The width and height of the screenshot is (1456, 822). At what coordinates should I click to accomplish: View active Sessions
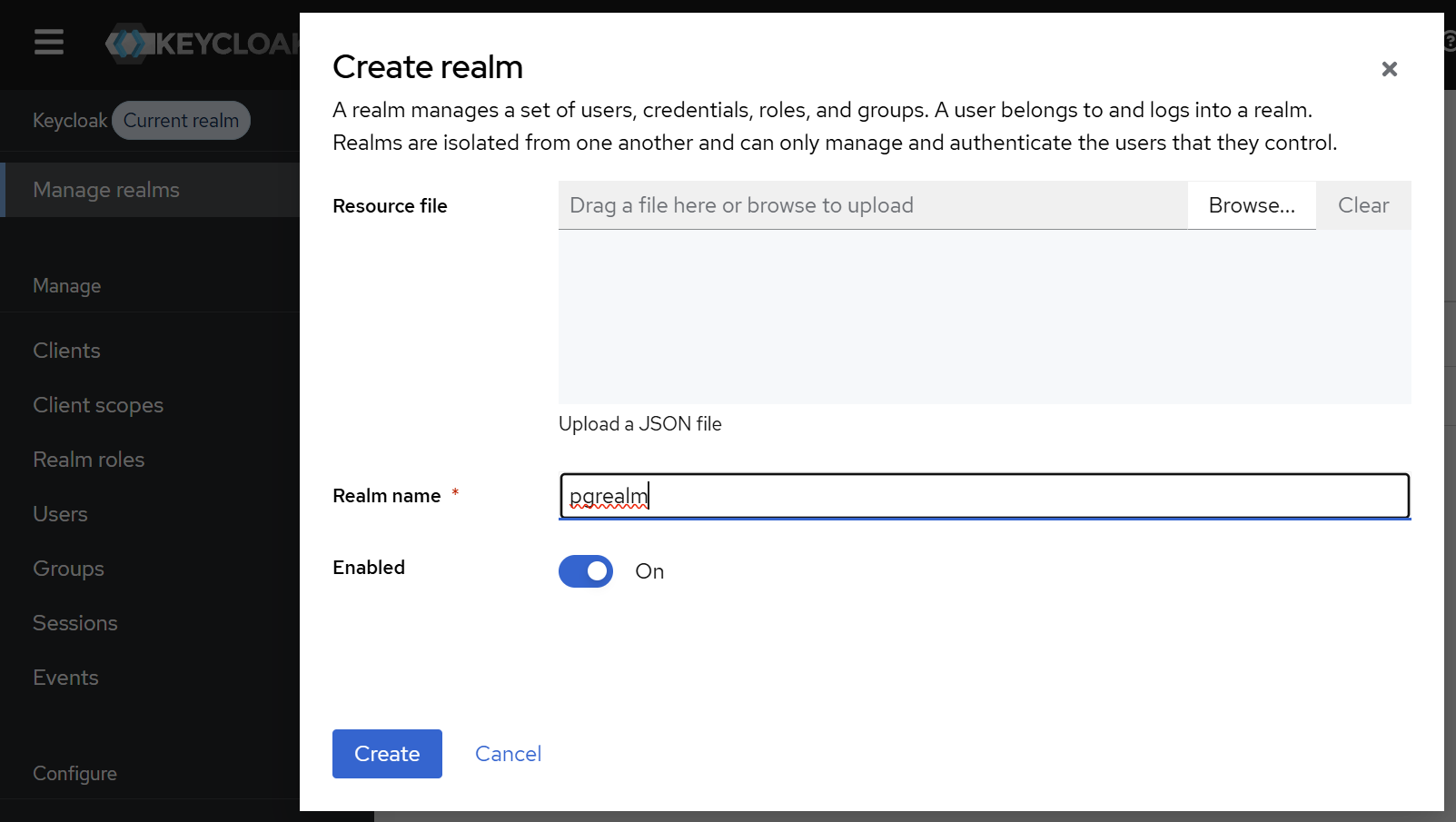74,622
